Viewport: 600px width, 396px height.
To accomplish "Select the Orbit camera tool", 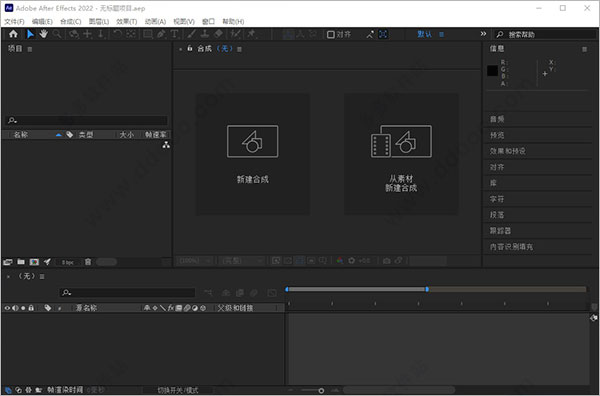I will 73,34.
